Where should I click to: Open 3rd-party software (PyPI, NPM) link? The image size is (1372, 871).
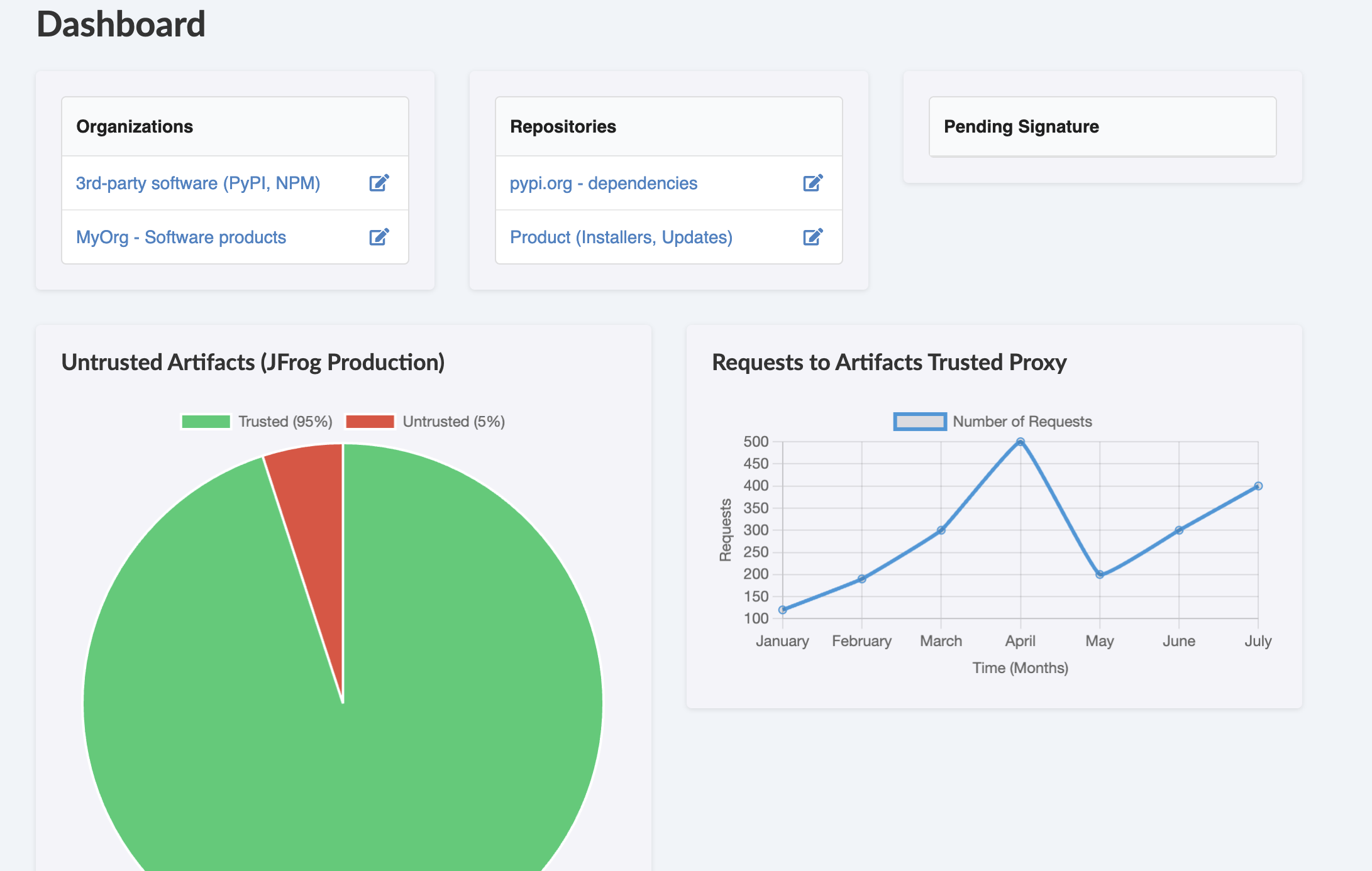pyautogui.click(x=198, y=183)
